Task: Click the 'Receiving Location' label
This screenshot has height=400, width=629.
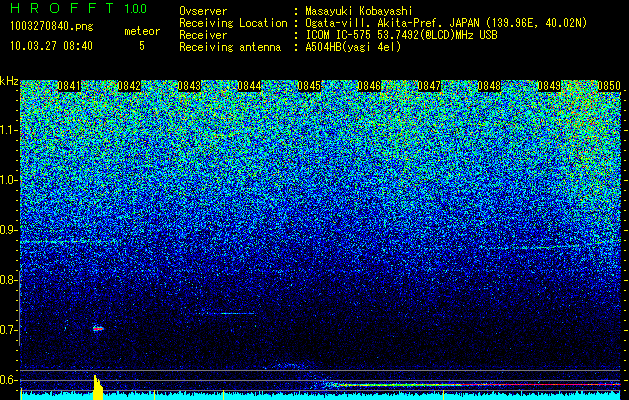Action: pyautogui.click(x=233, y=23)
